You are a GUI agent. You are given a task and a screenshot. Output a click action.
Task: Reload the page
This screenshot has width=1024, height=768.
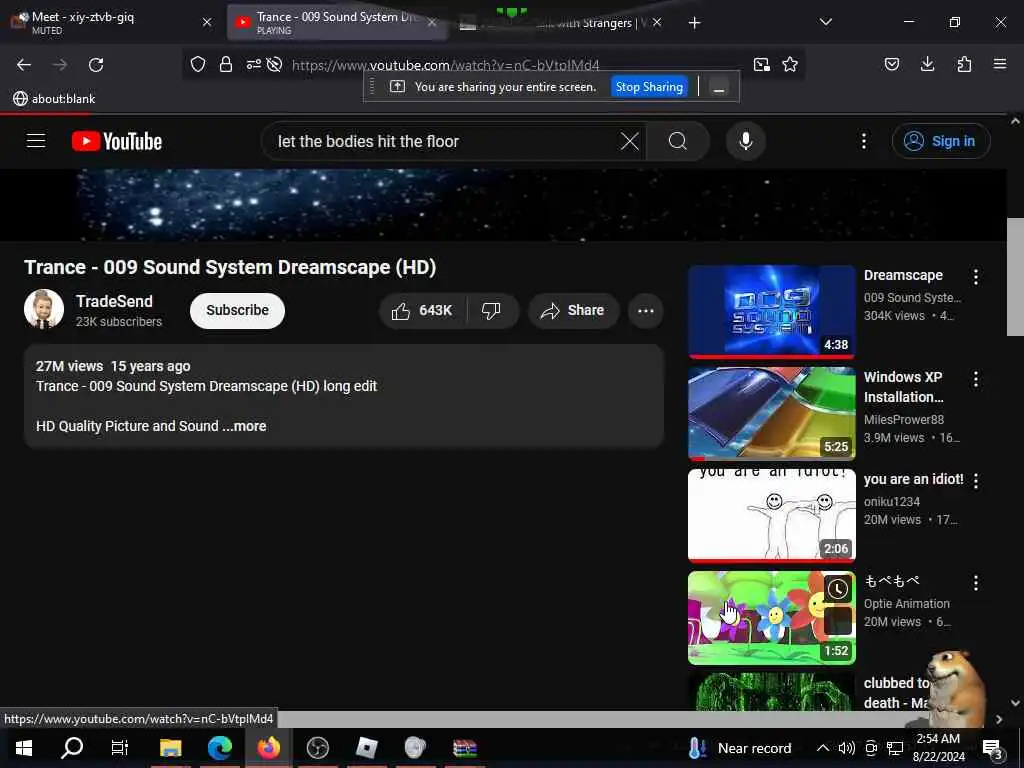[96, 65]
